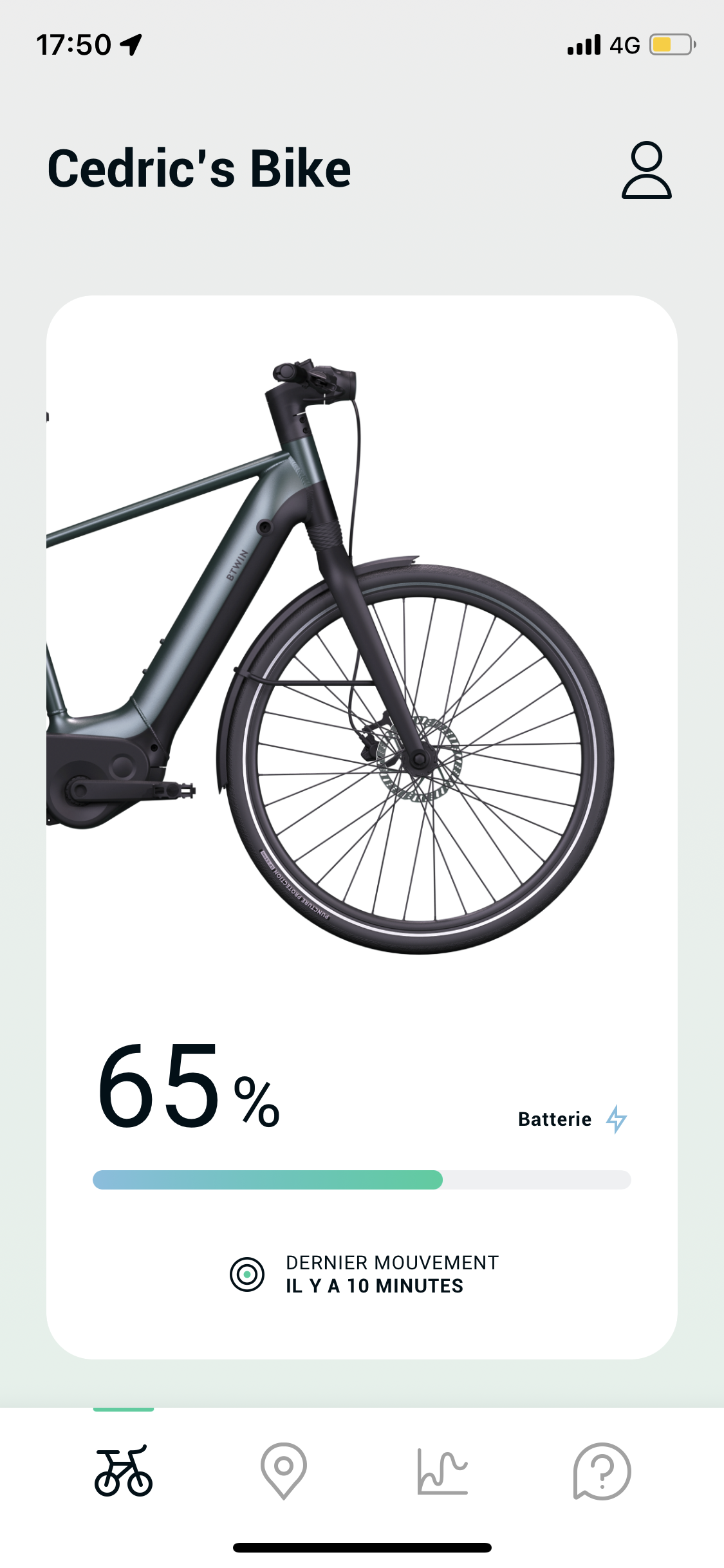This screenshot has width=724, height=1568.
Task: Tap the Cedric's Bike title
Action: (x=200, y=169)
